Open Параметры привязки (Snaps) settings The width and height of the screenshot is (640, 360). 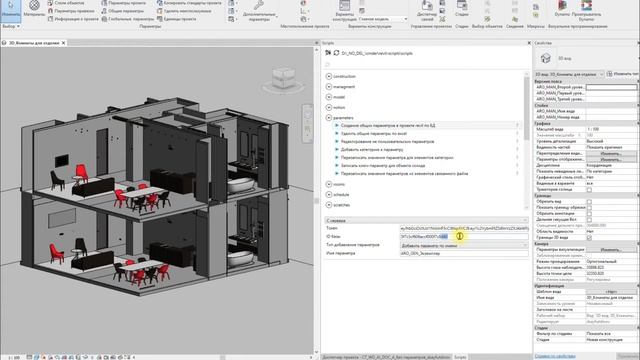tap(71, 11)
